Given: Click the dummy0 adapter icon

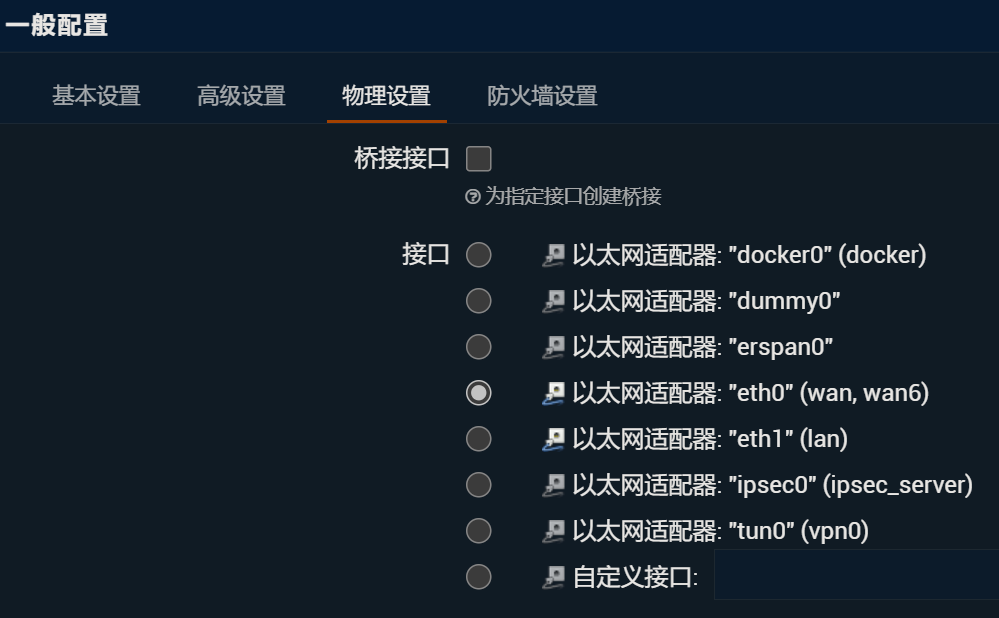Looking at the screenshot, I should [554, 301].
